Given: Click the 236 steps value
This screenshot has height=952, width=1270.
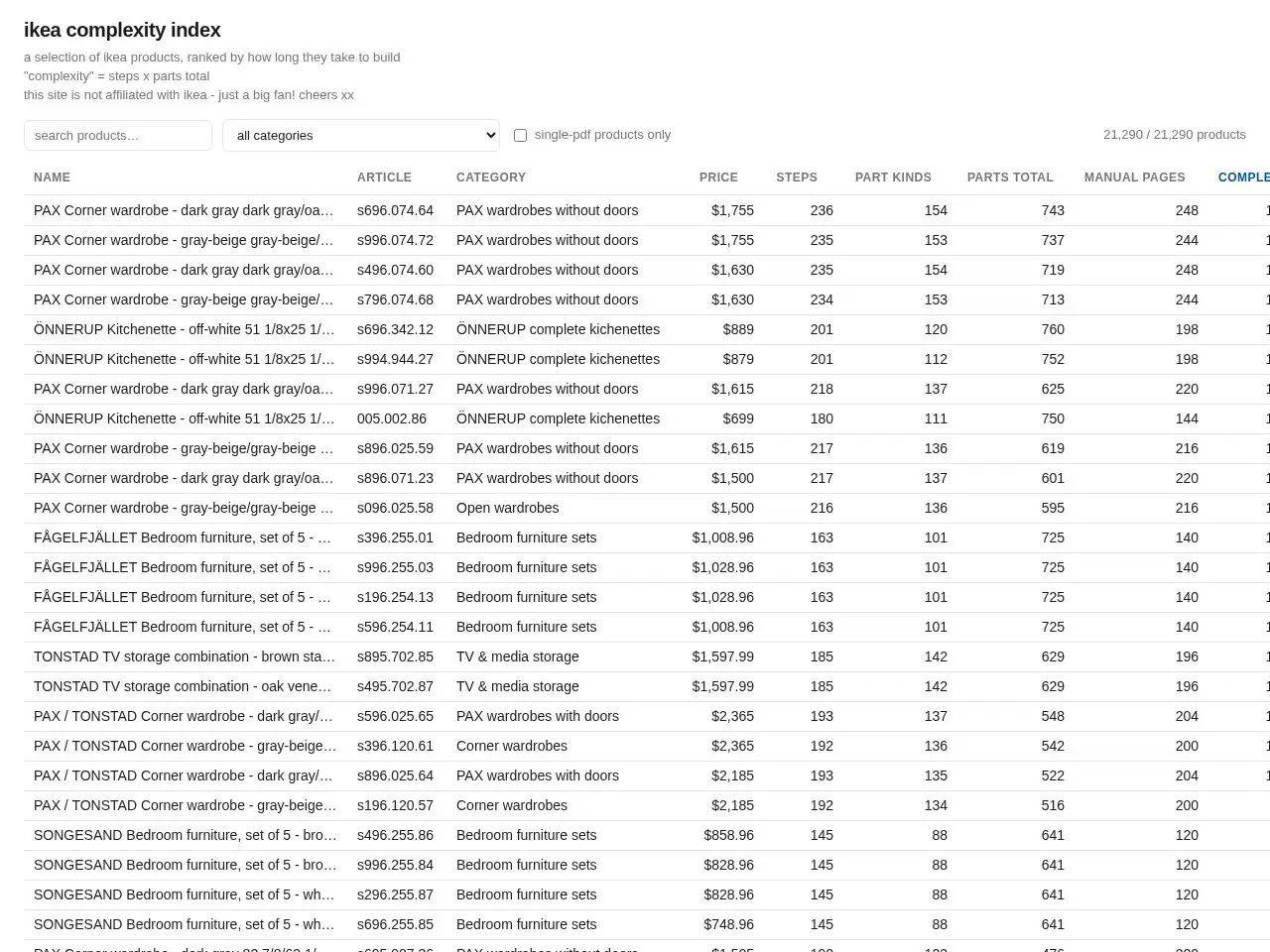Looking at the screenshot, I should 822,210.
